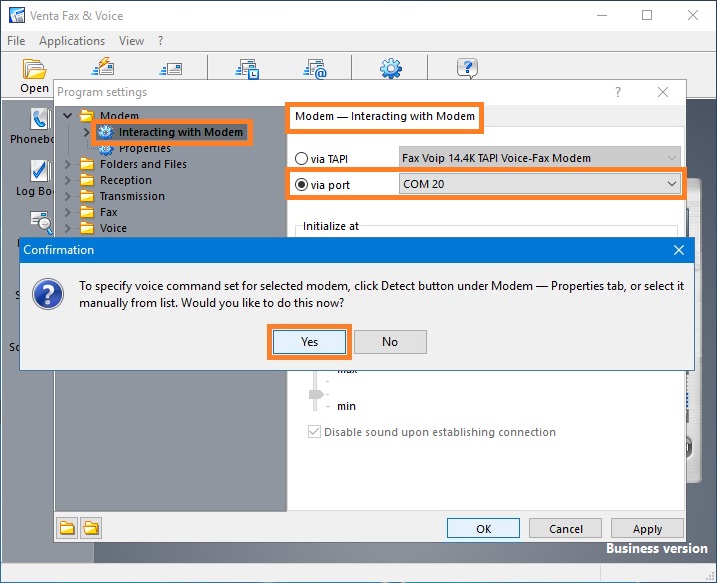Viewport: 717px width, 583px height.
Task: Click the Program settings help question mark
Action: 618,92
